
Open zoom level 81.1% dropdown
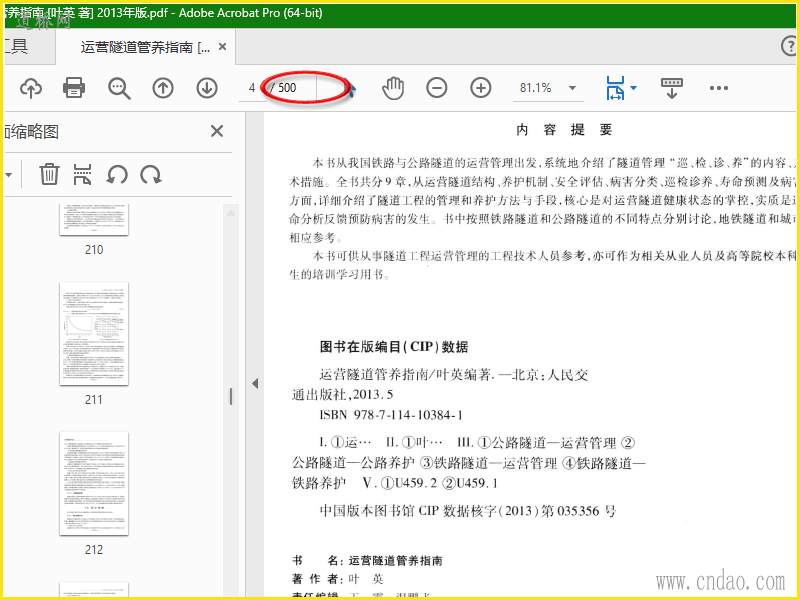pos(572,88)
